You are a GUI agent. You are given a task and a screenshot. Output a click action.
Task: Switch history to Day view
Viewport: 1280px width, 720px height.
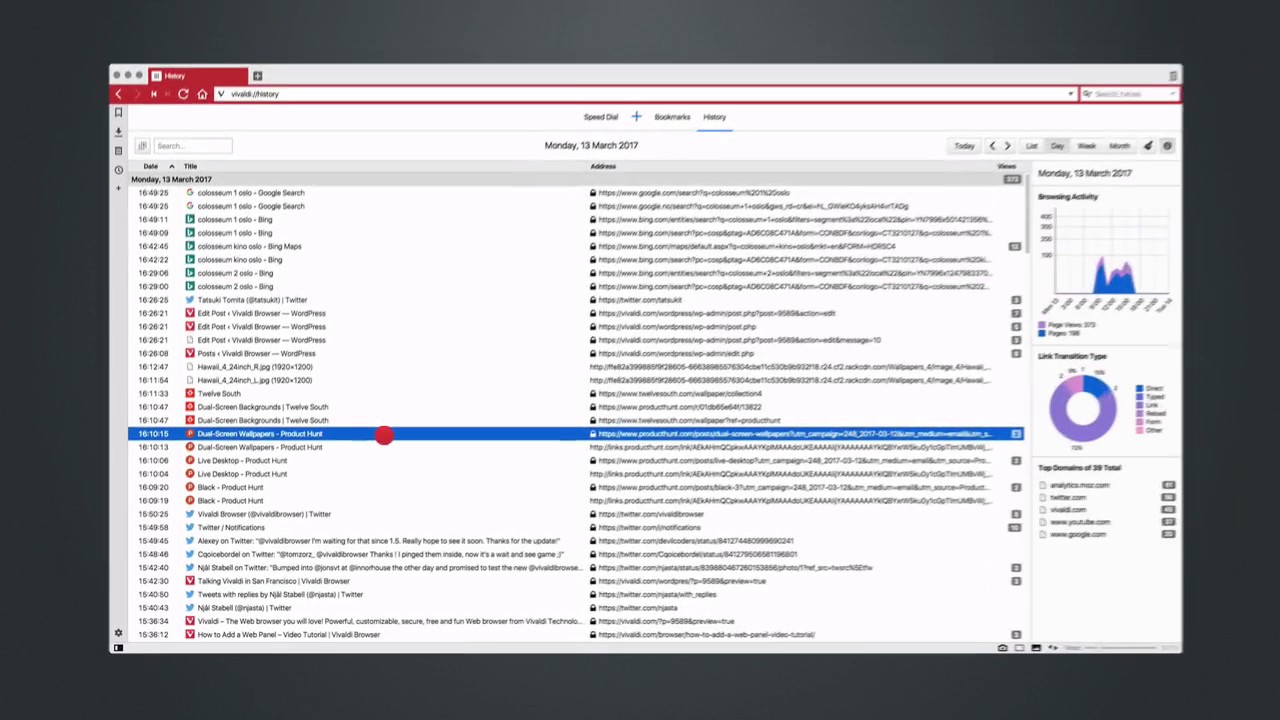click(x=1057, y=146)
